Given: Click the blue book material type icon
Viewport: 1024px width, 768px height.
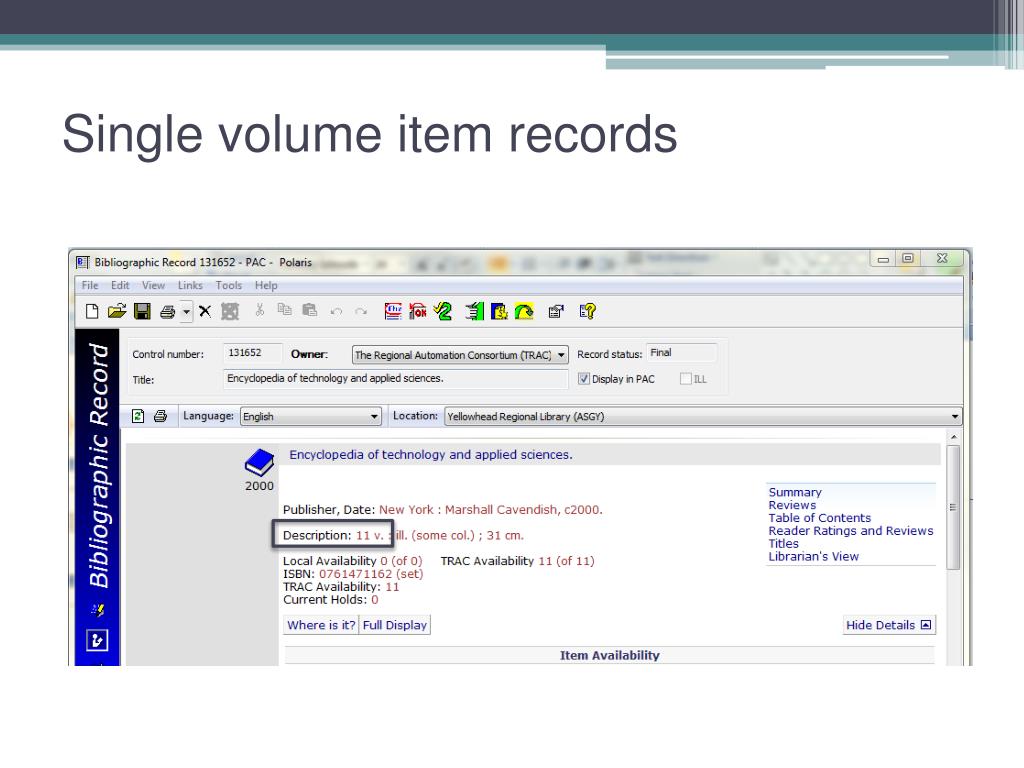Looking at the screenshot, I should pyautogui.click(x=259, y=462).
